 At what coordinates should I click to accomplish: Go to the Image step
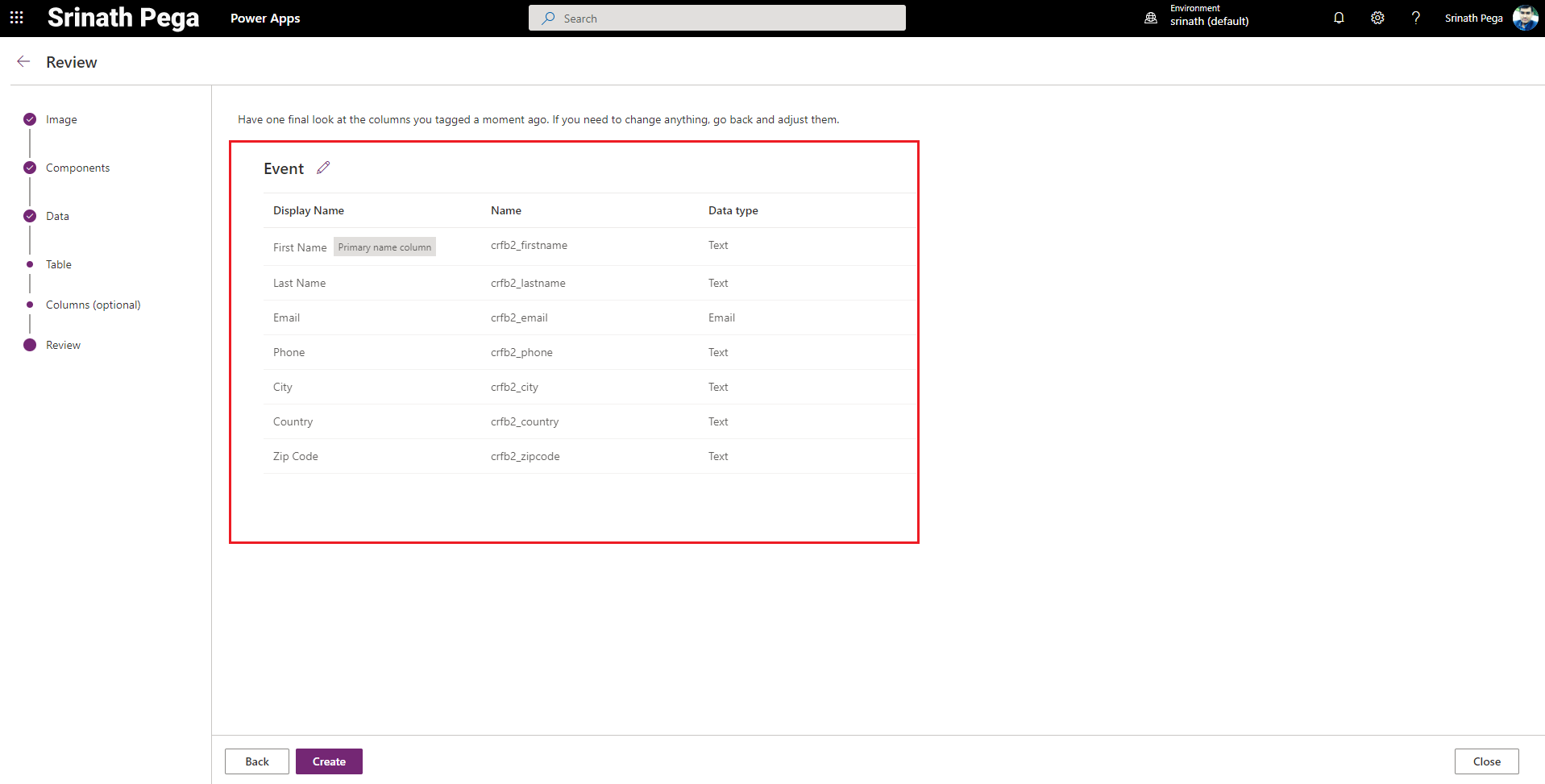click(x=61, y=119)
